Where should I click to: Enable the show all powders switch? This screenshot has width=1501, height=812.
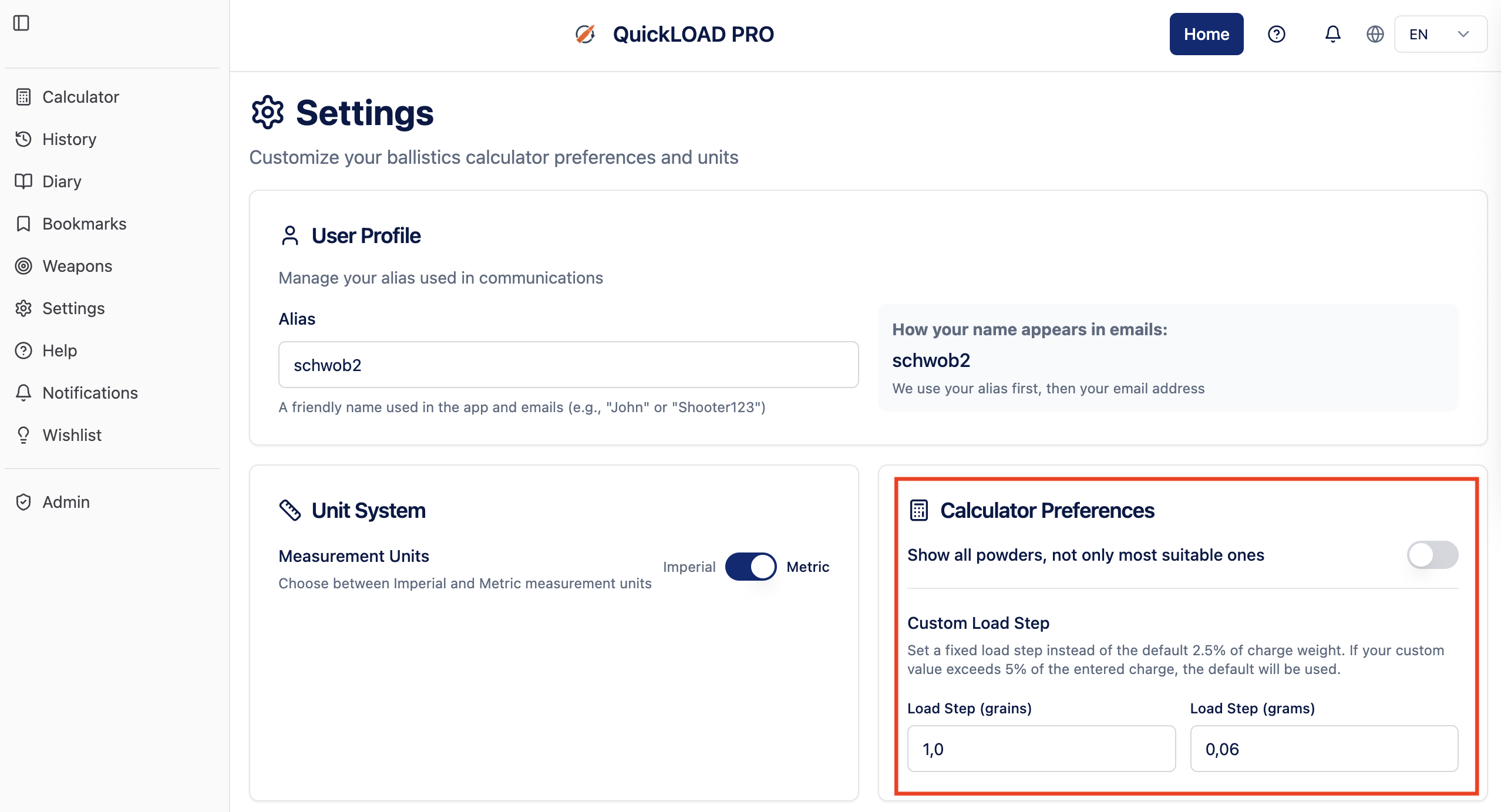pos(1432,555)
